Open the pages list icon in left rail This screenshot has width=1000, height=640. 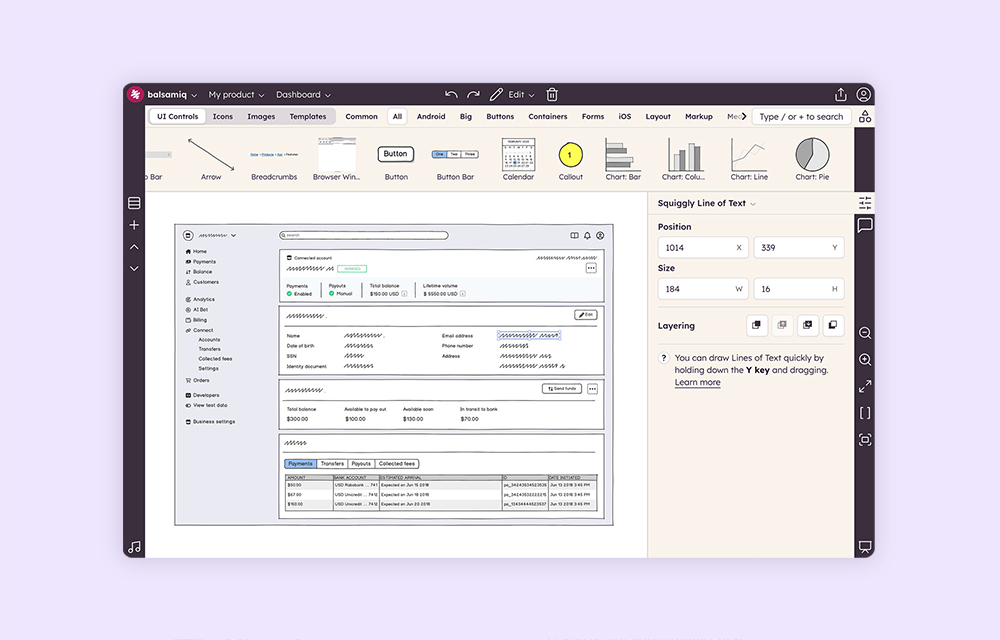tap(133, 203)
